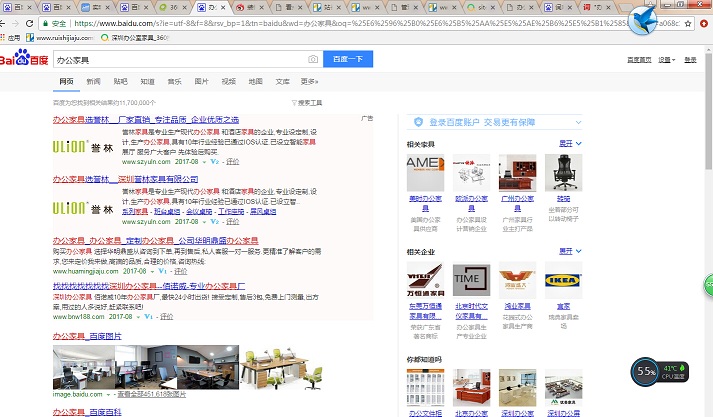This screenshot has width=713, height=417.
Task: Click the camera image-search icon in search box
Action: coord(312,60)
